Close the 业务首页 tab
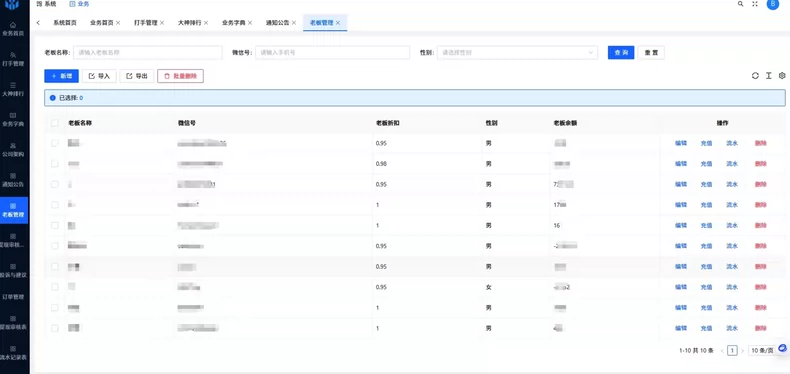Viewport: 790px width, 374px height. [x=118, y=23]
